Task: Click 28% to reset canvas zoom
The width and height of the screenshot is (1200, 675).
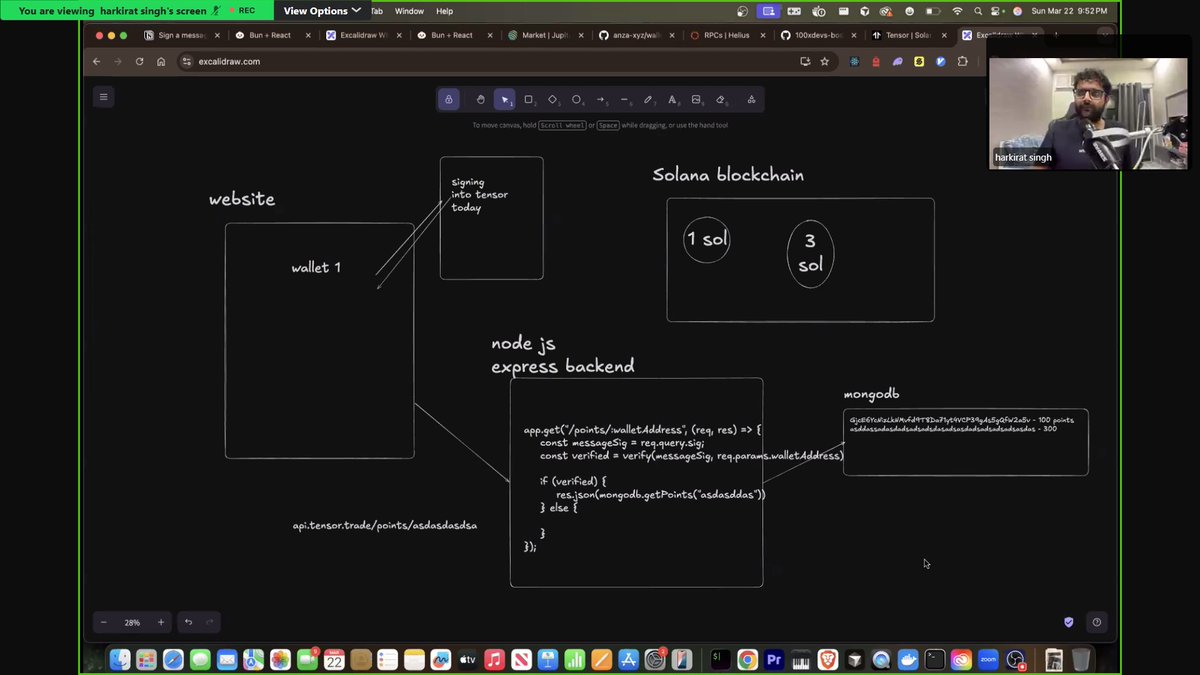Action: pos(131,622)
